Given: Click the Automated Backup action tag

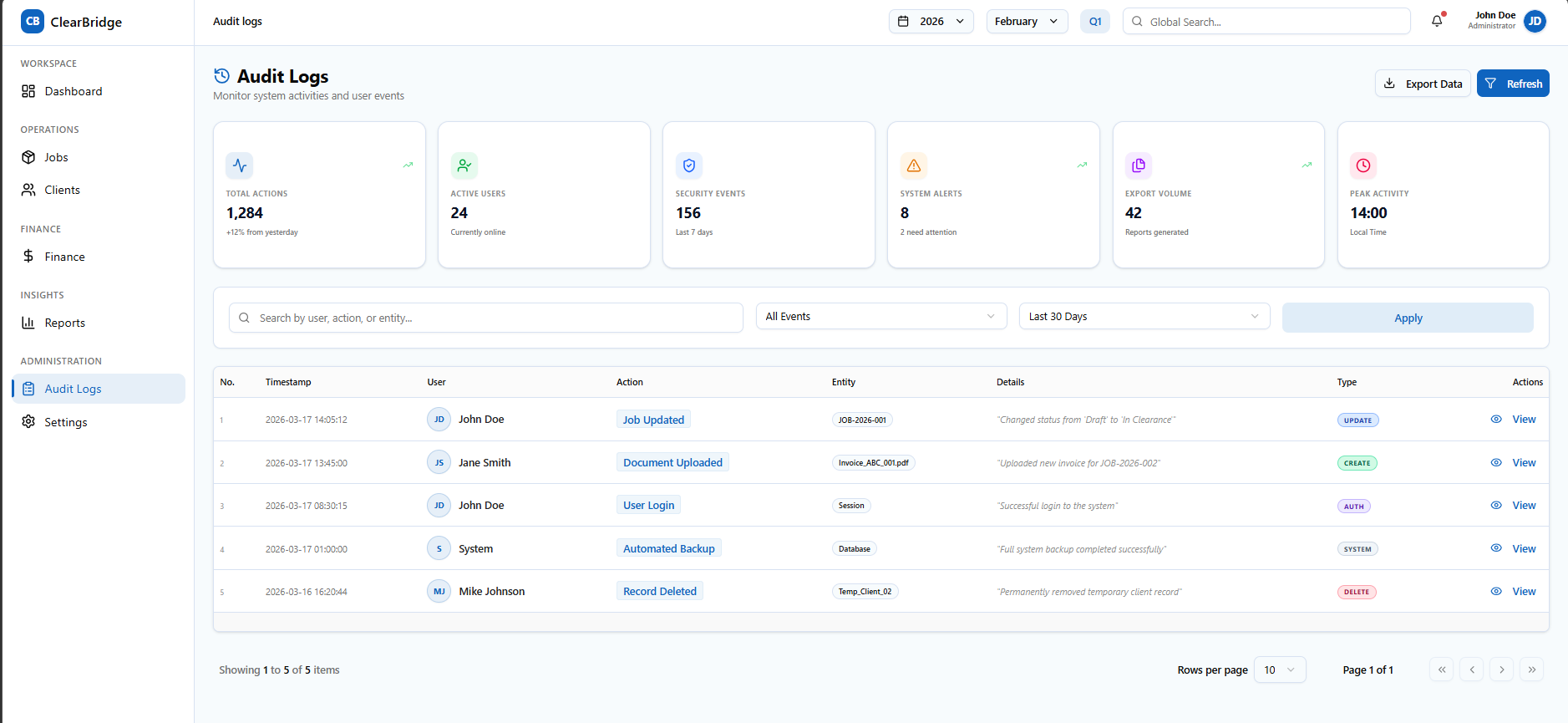Looking at the screenshot, I should click(x=669, y=548).
